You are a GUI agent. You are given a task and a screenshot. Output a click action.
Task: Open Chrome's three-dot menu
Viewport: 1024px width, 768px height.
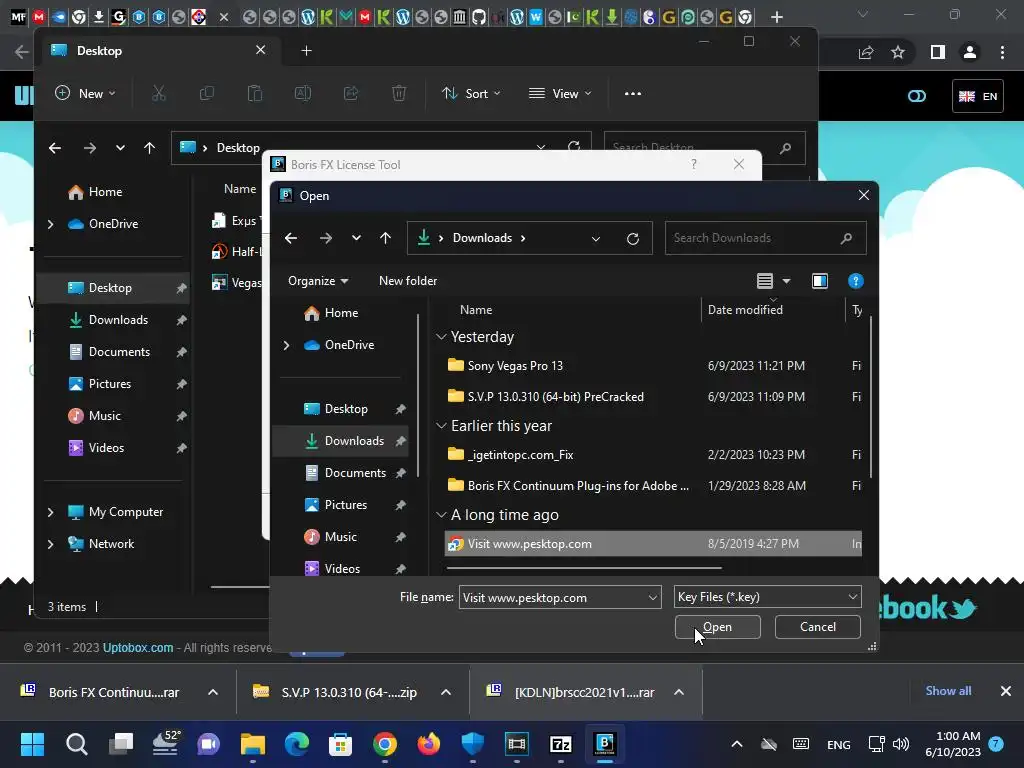[x=1002, y=52]
